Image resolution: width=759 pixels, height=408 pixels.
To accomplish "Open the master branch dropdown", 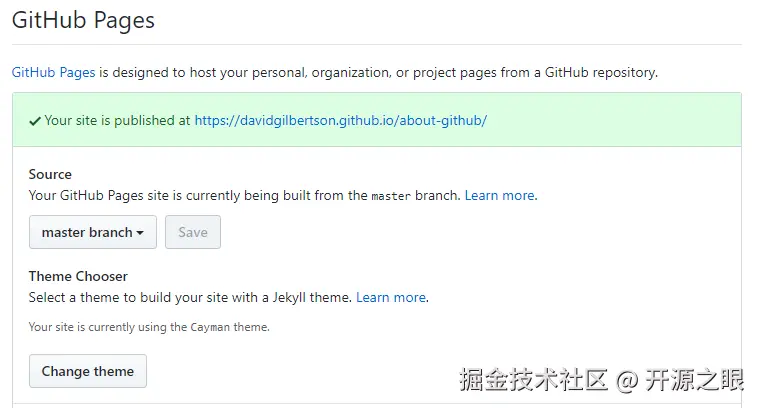I will point(92,232).
